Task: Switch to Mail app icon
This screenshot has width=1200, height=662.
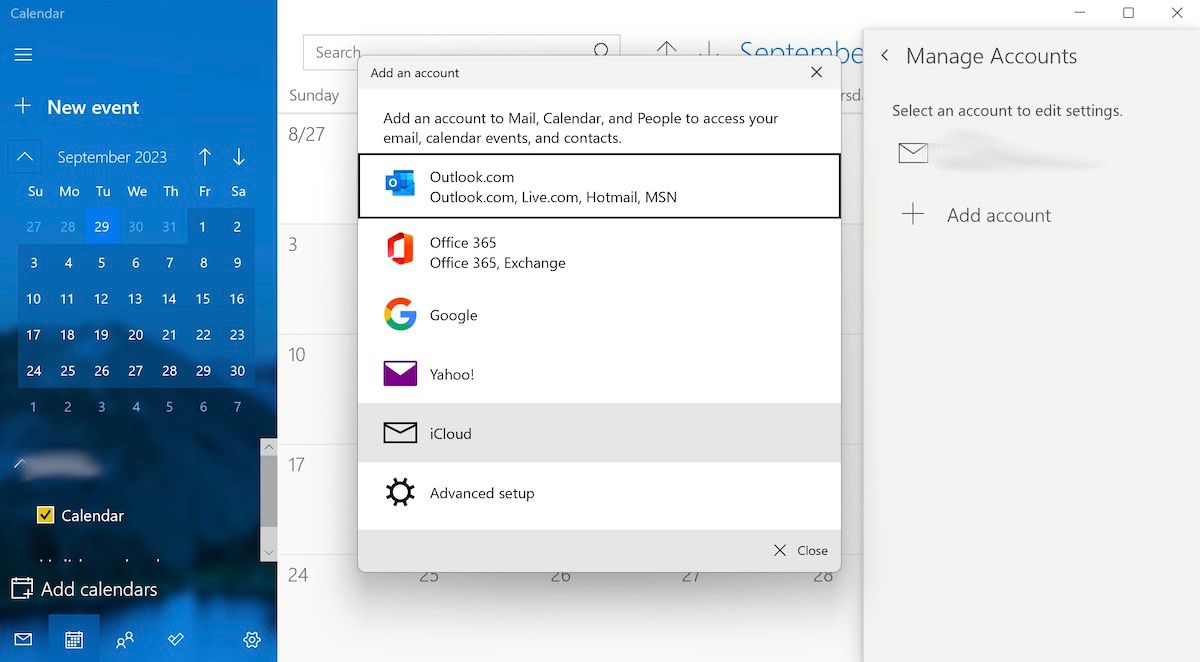Action: pos(23,640)
